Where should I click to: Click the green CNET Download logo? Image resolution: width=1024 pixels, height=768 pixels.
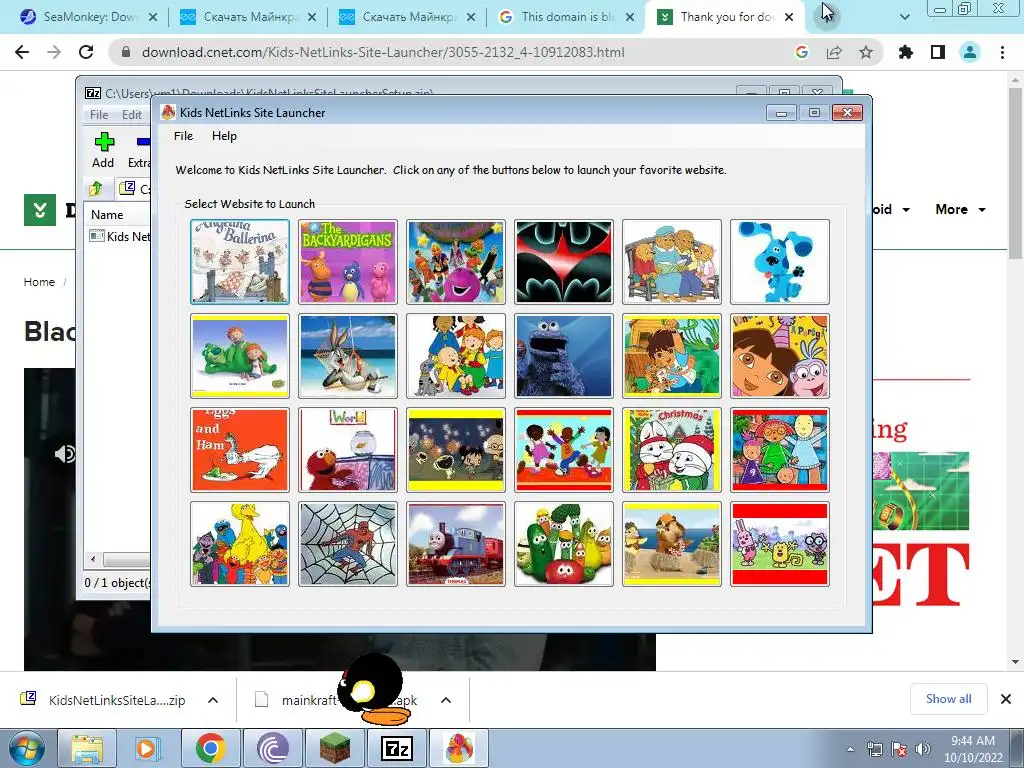click(40, 210)
